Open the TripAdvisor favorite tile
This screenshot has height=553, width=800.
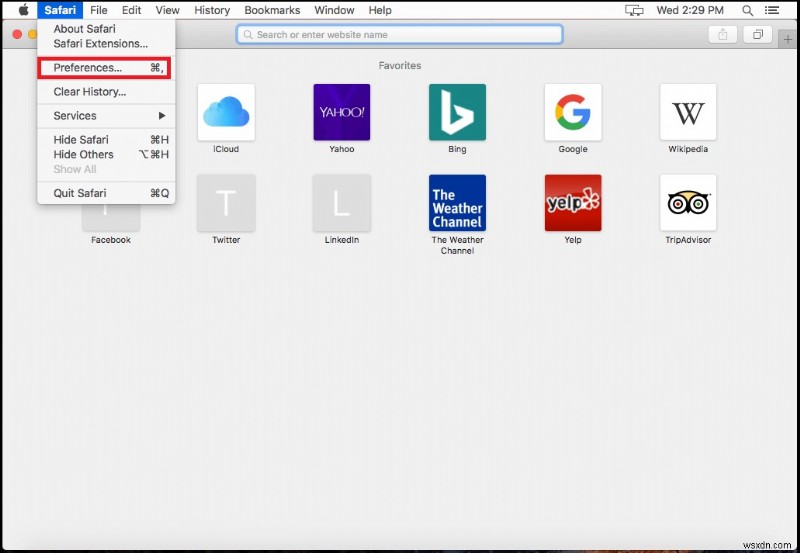(x=688, y=203)
